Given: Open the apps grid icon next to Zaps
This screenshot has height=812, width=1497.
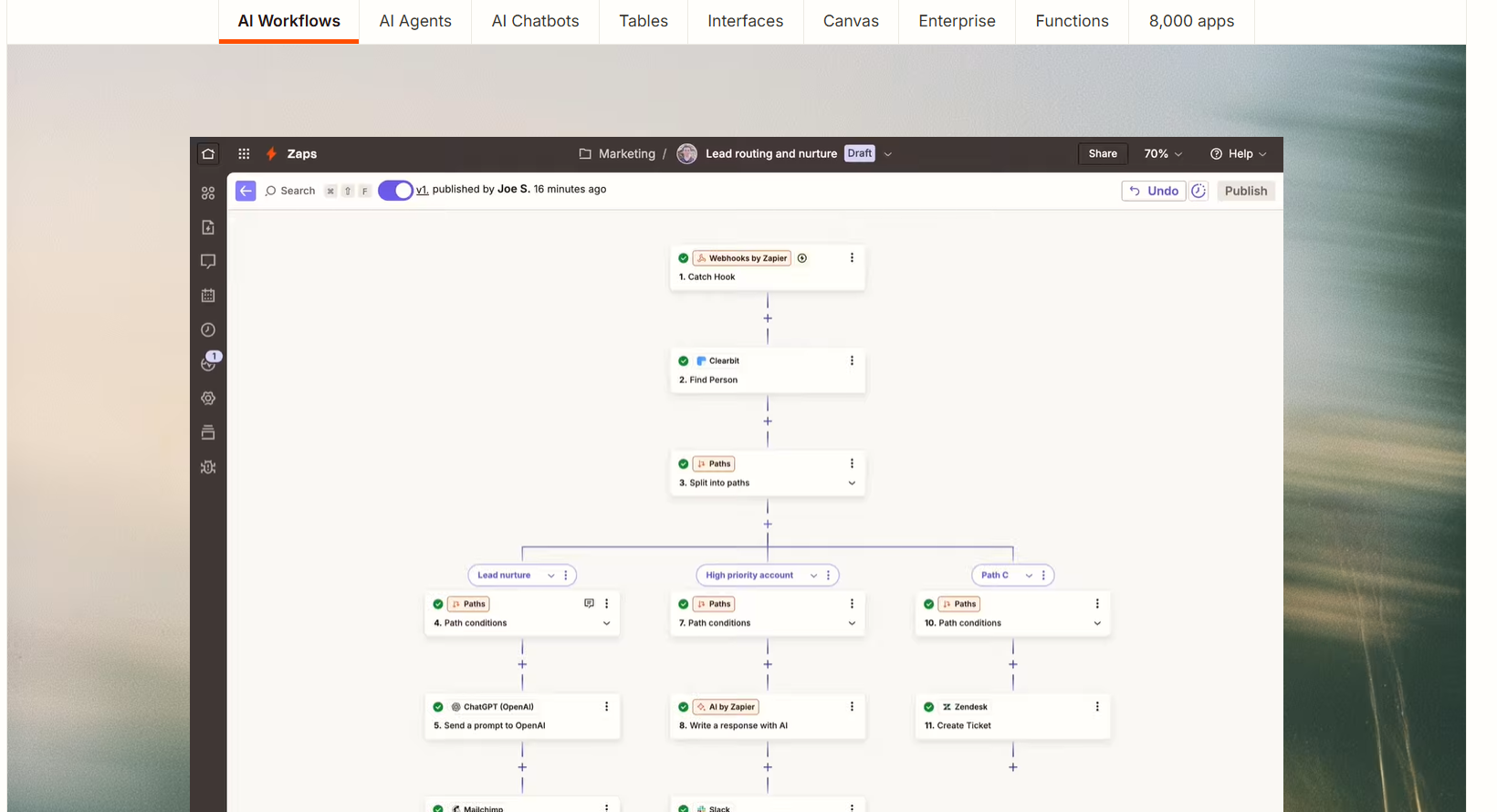Looking at the screenshot, I should tap(244, 154).
